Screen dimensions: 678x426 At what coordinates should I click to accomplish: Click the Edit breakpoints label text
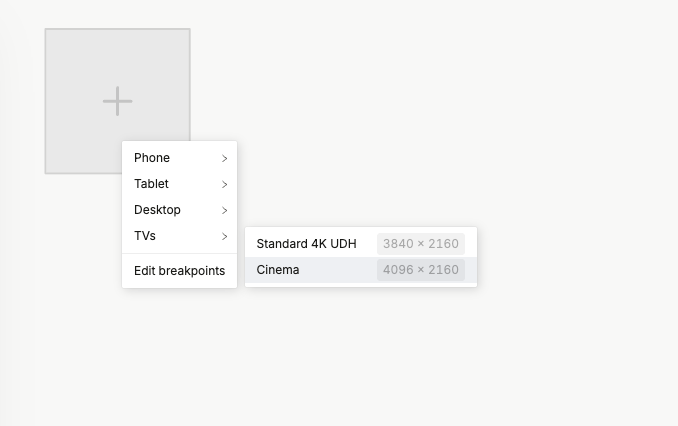[x=179, y=271]
